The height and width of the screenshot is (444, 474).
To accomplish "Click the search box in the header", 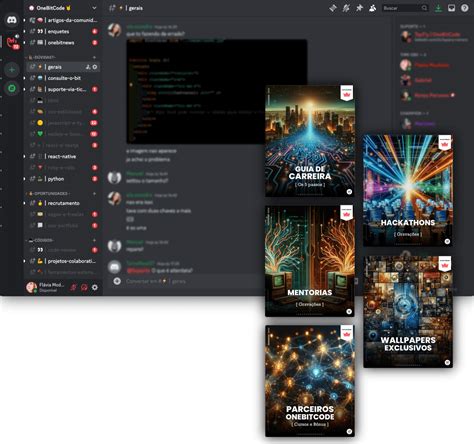I will (x=405, y=8).
